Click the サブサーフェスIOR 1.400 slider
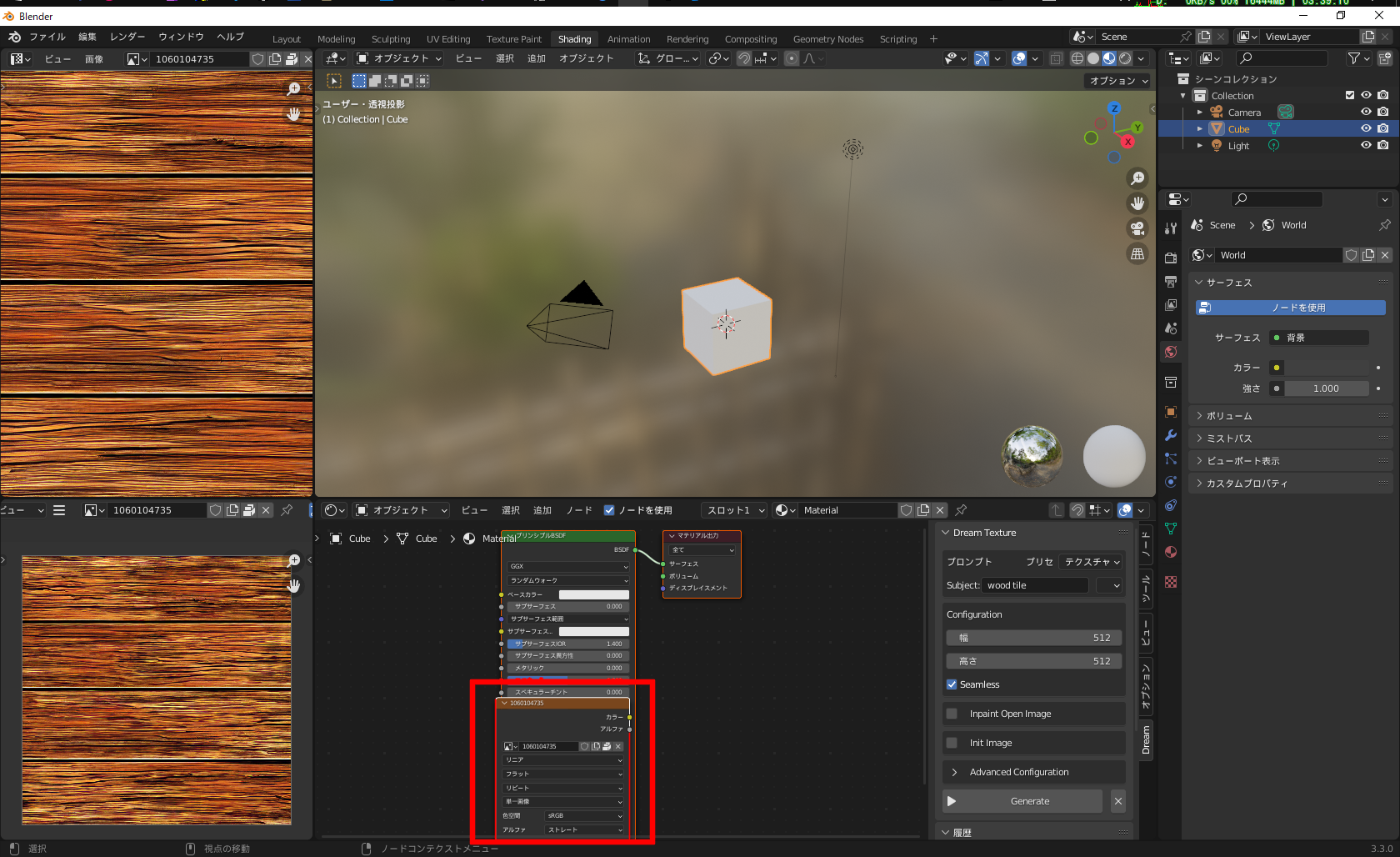Screen dimensions: 1400x857 click(x=568, y=644)
